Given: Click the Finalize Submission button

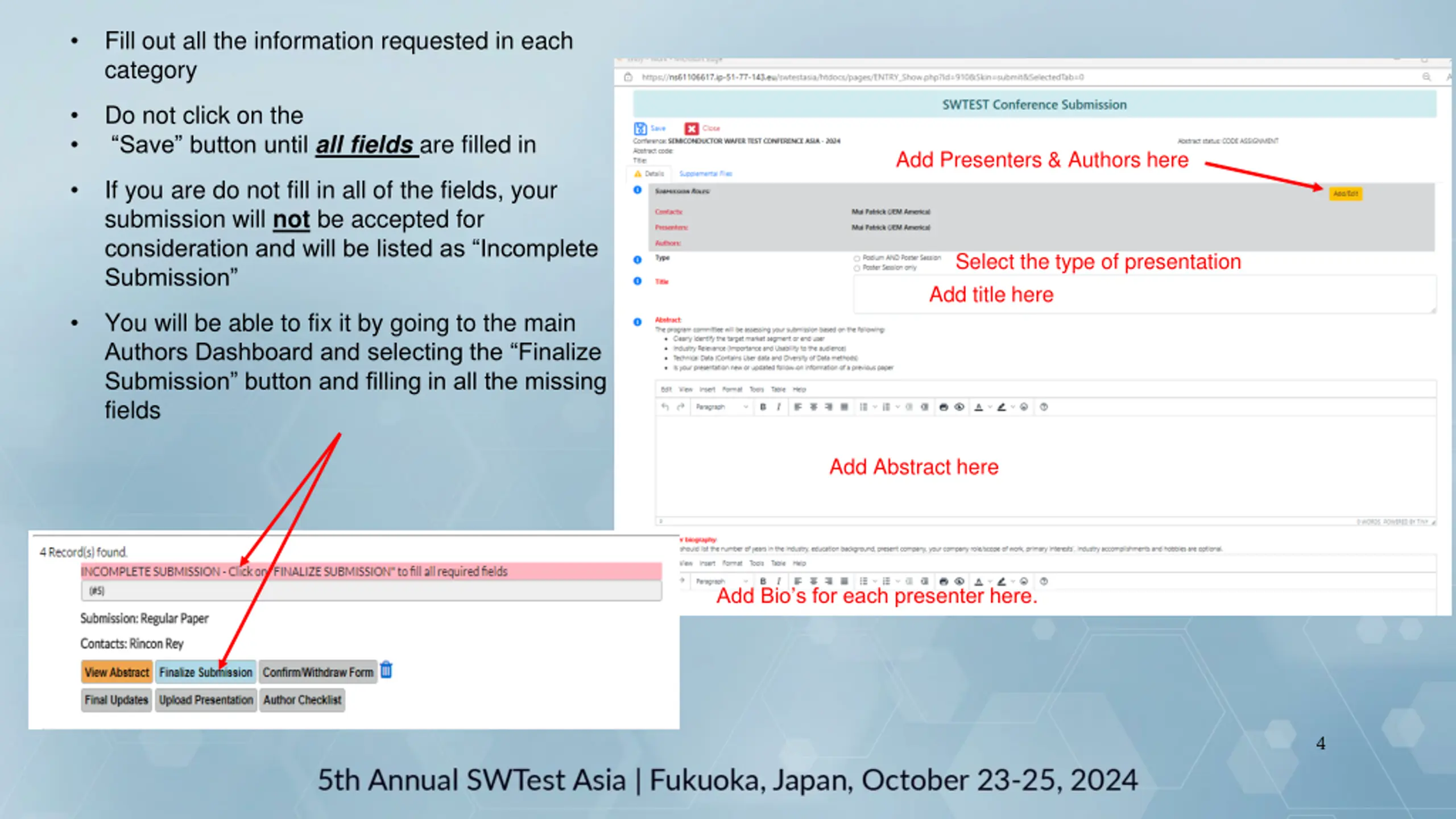Looking at the screenshot, I should (x=205, y=672).
